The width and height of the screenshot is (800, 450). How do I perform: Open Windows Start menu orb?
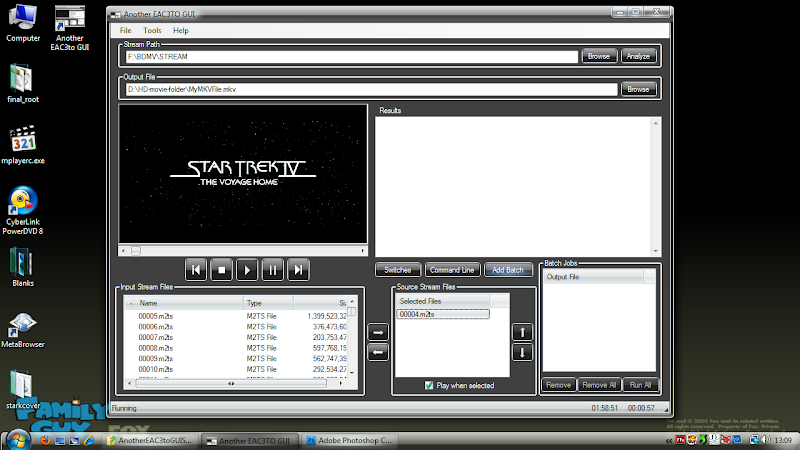pyautogui.click(x=17, y=440)
